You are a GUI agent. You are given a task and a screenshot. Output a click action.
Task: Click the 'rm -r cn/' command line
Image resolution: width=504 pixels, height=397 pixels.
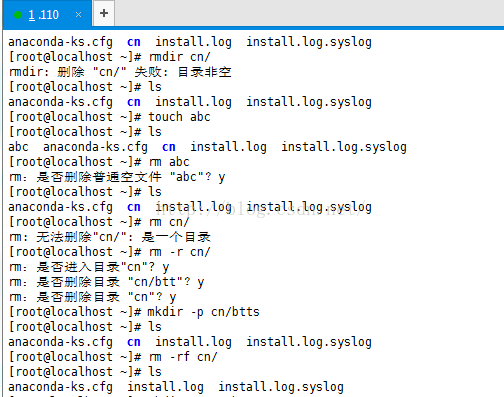[109, 252]
